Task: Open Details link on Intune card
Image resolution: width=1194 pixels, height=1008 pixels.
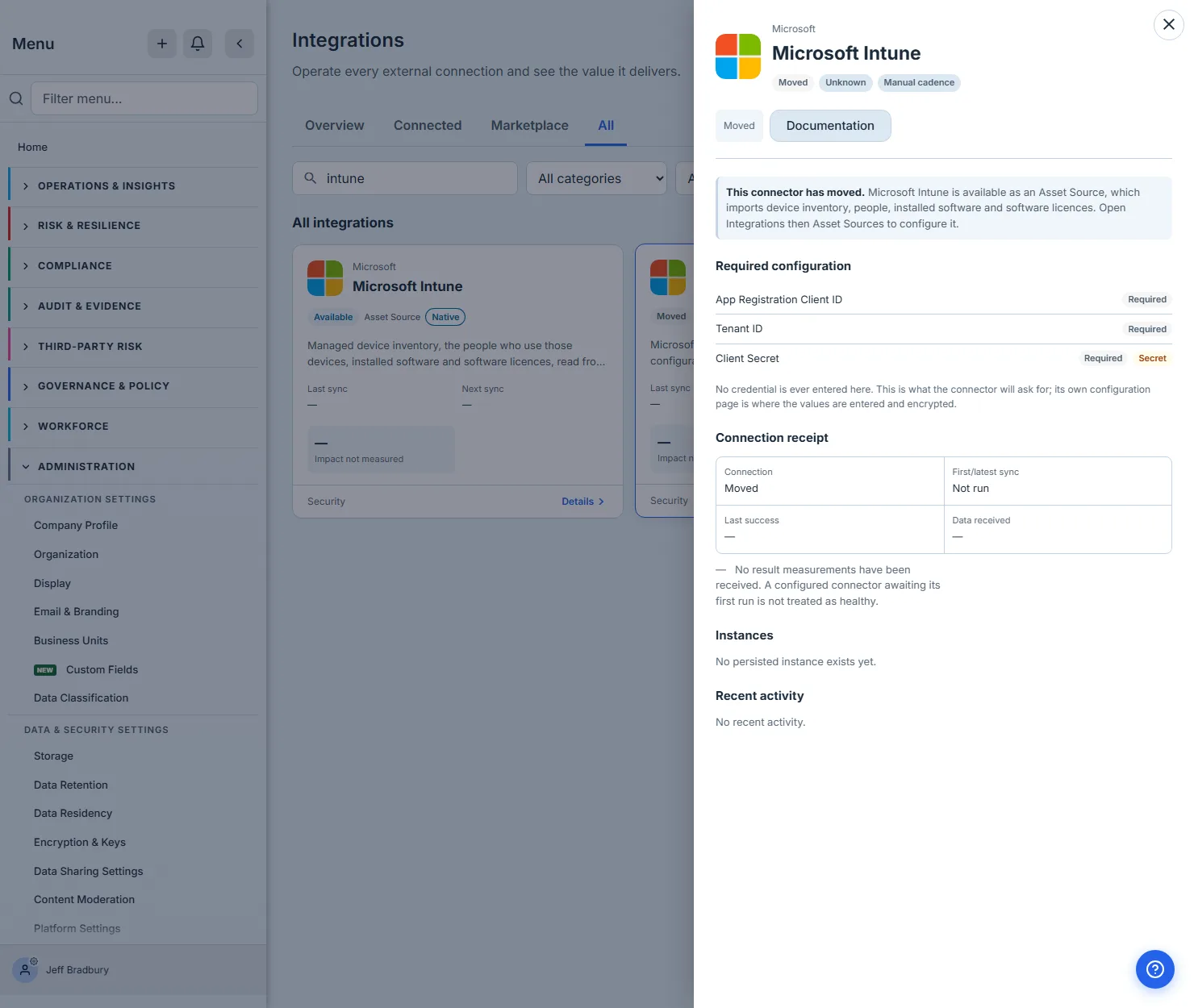Action: pos(583,502)
